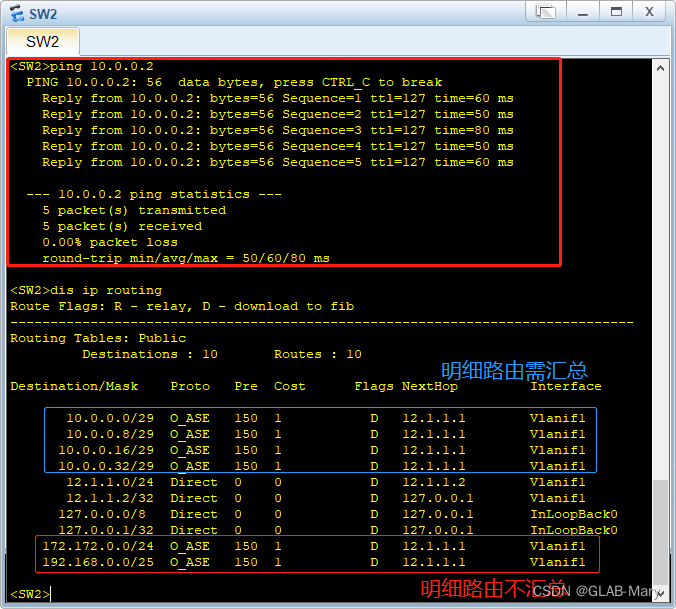Click the Cost column header
The height and width of the screenshot is (609, 676).
pos(290,386)
